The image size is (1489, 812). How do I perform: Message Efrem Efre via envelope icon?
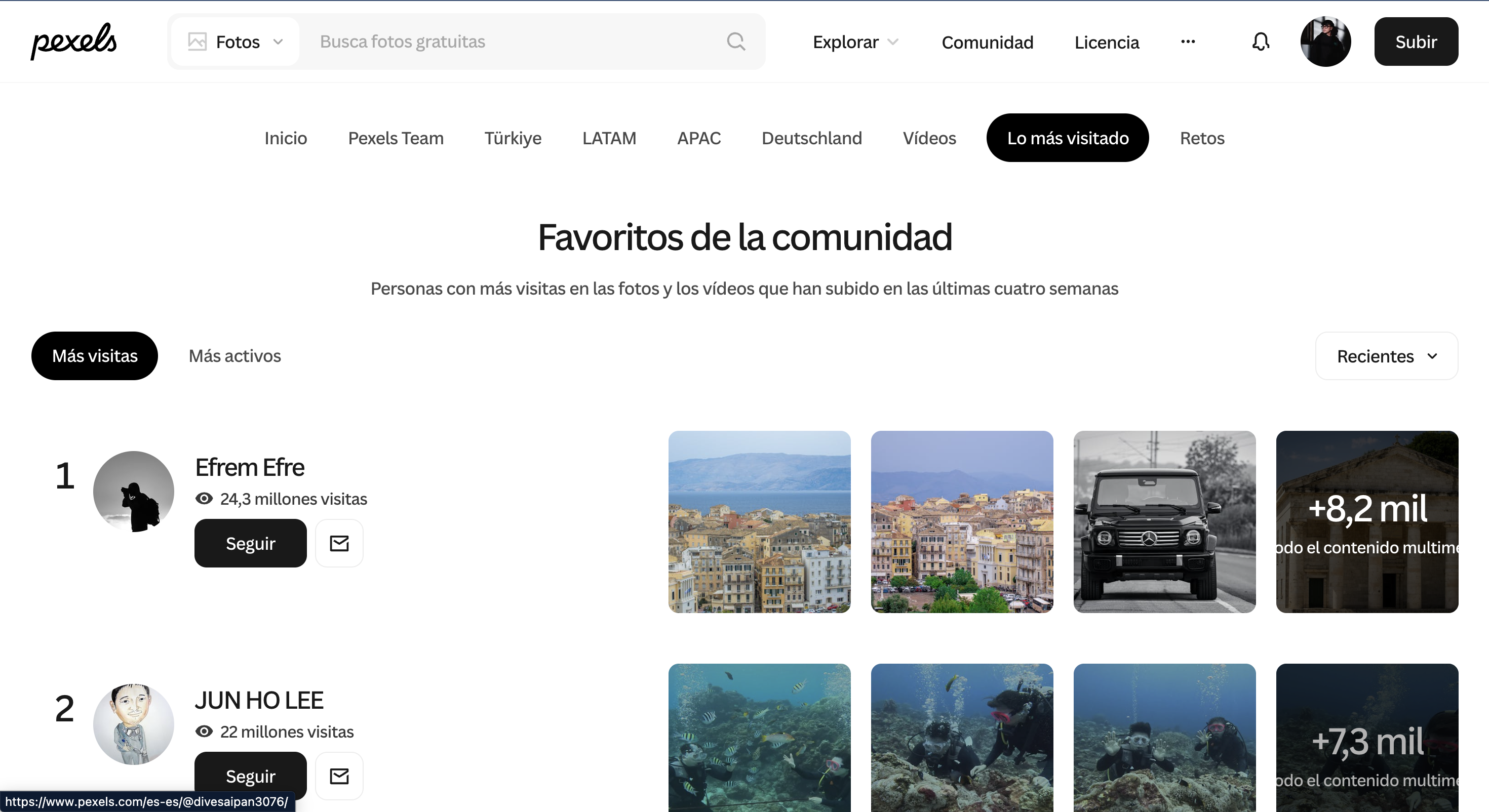(339, 543)
